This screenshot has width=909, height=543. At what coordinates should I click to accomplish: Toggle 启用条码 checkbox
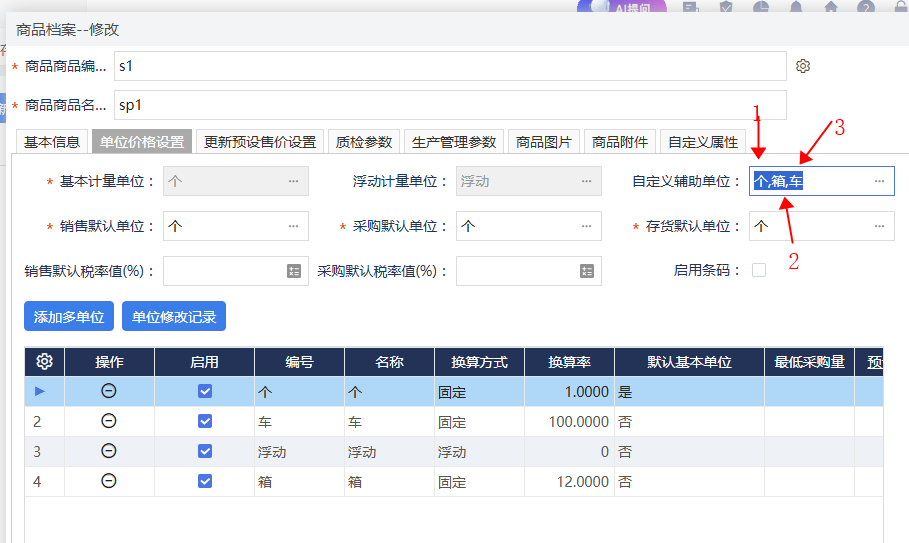click(759, 270)
